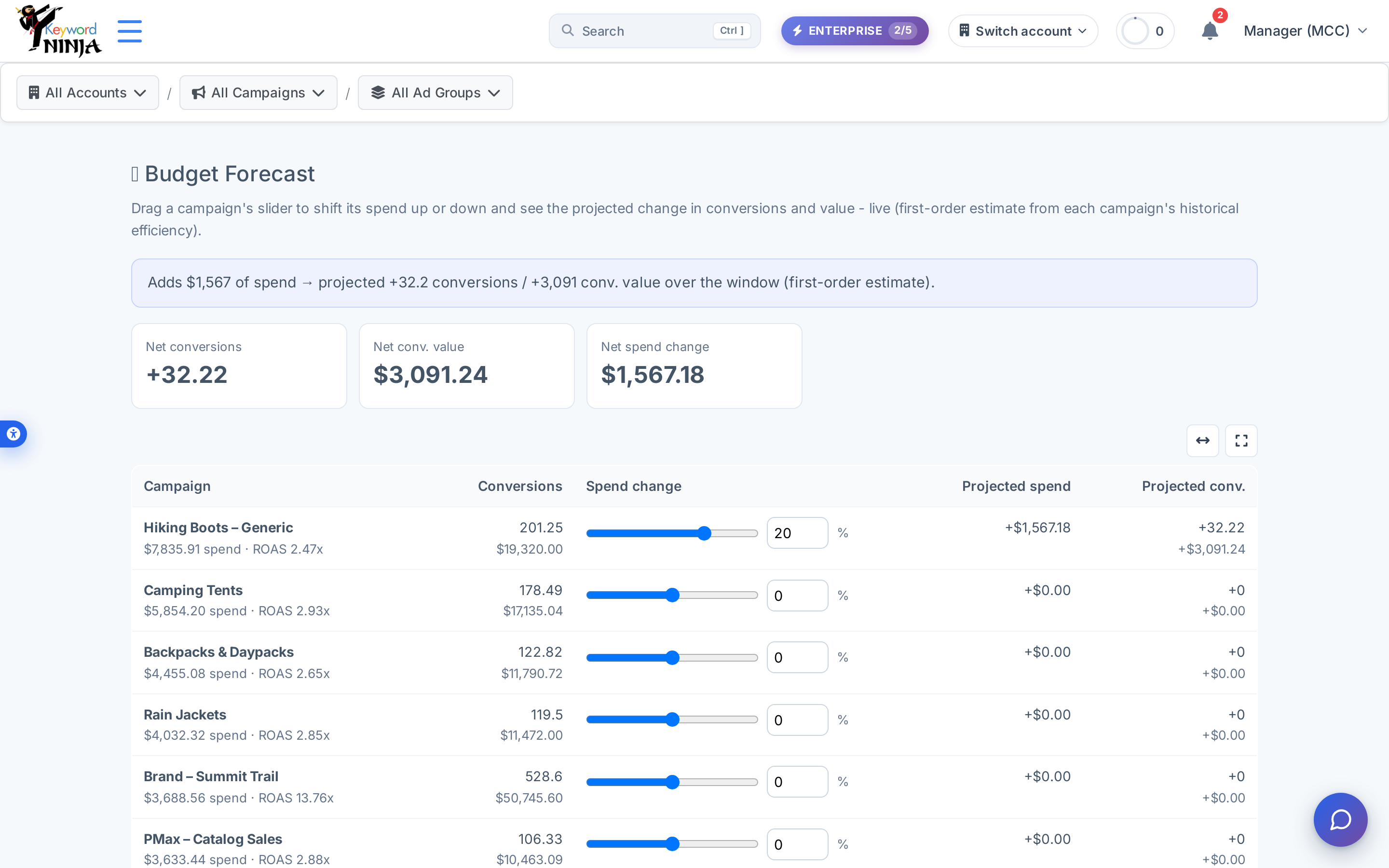Open the accessibility options widget

click(13, 434)
